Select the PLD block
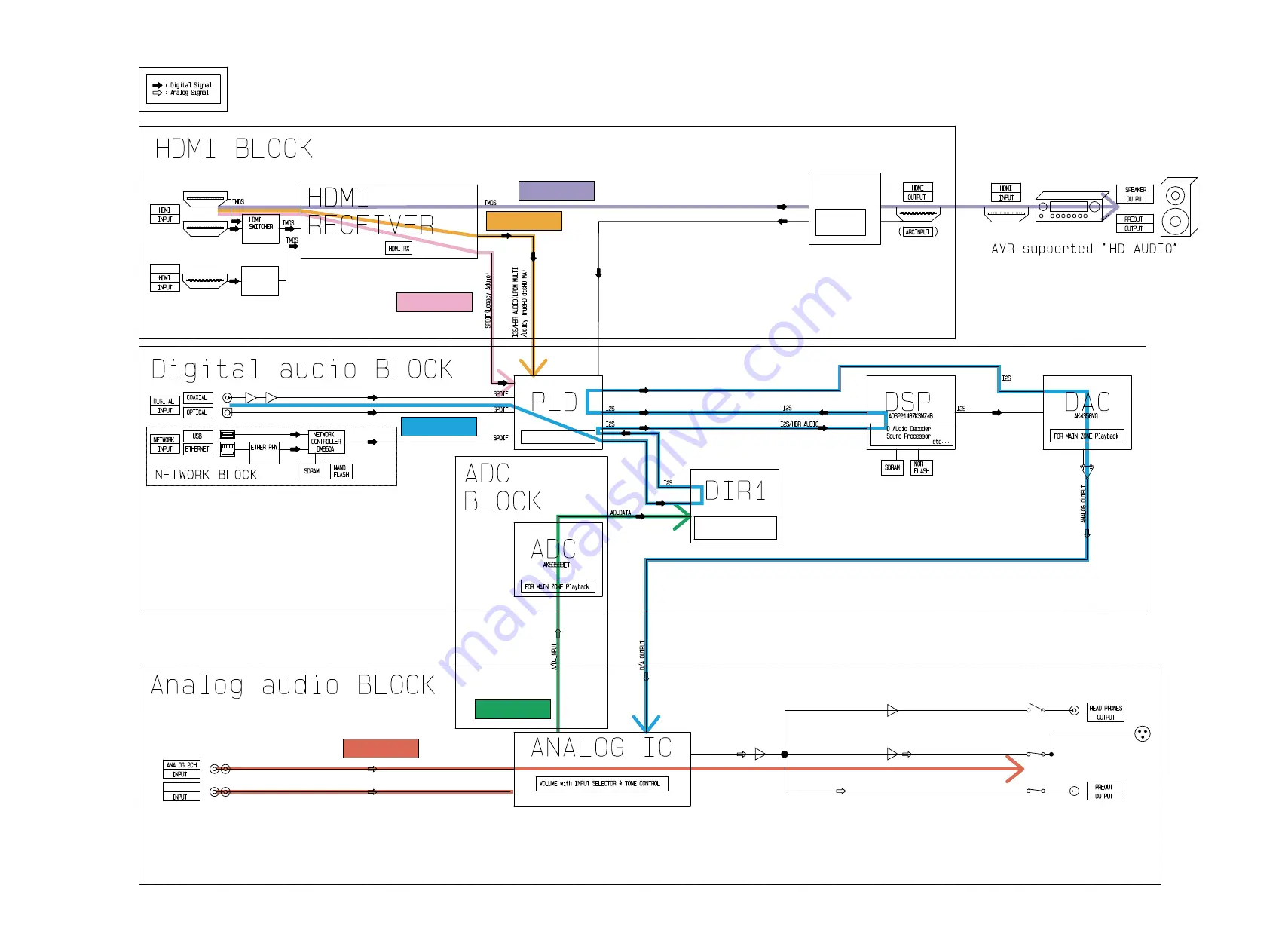The image size is (1282, 952). pos(558,412)
